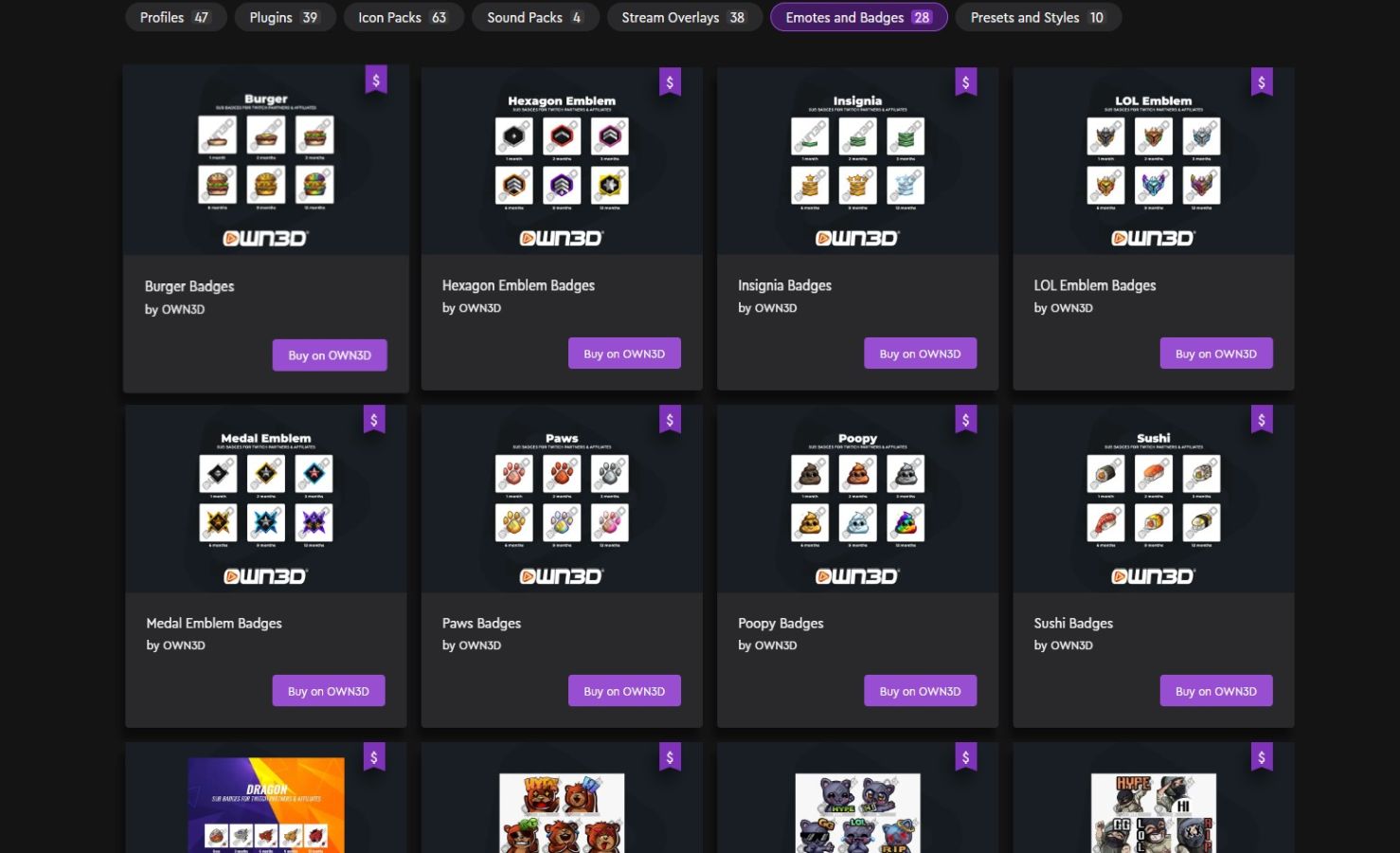Click the dollar ribbon on Insignia card
The image size is (1400, 853).
pos(965,82)
